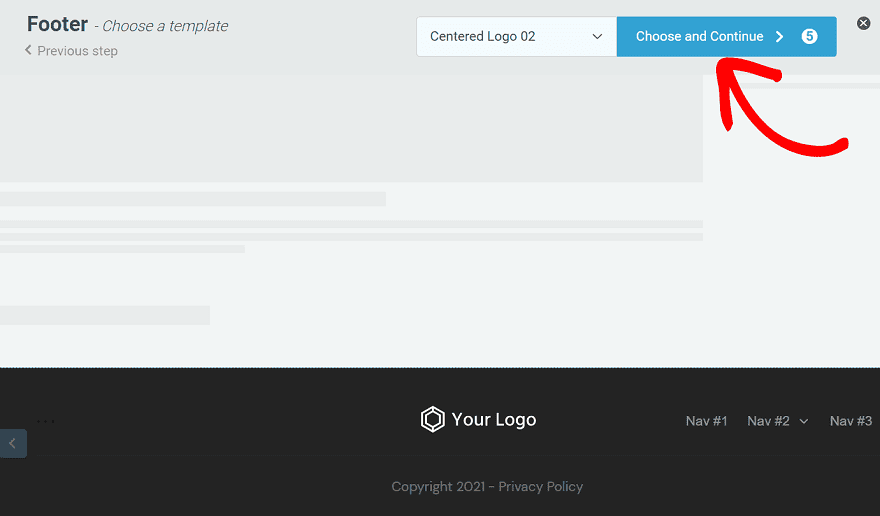Click the left-arrow collapse tab on the left edge
This screenshot has width=880, height=516.
click(12, 443)
